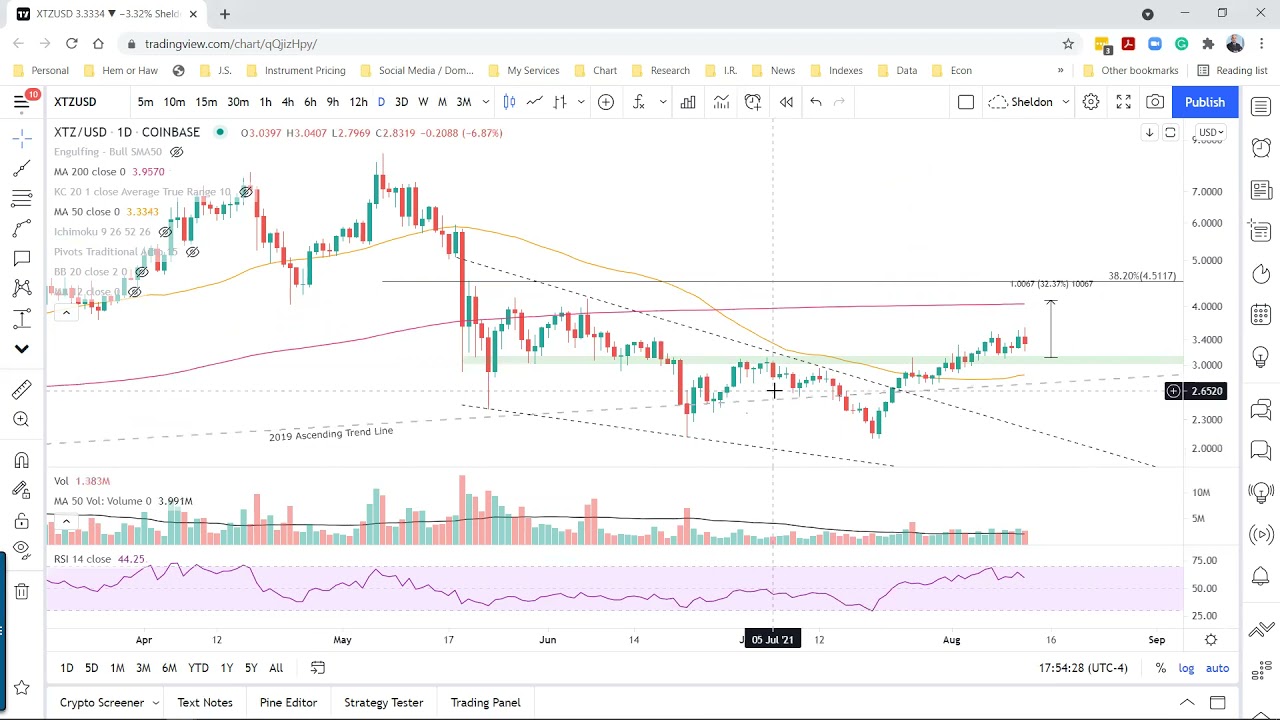Undo the last chart action
Screen dimensions: 1280x720
coord(816,102)
